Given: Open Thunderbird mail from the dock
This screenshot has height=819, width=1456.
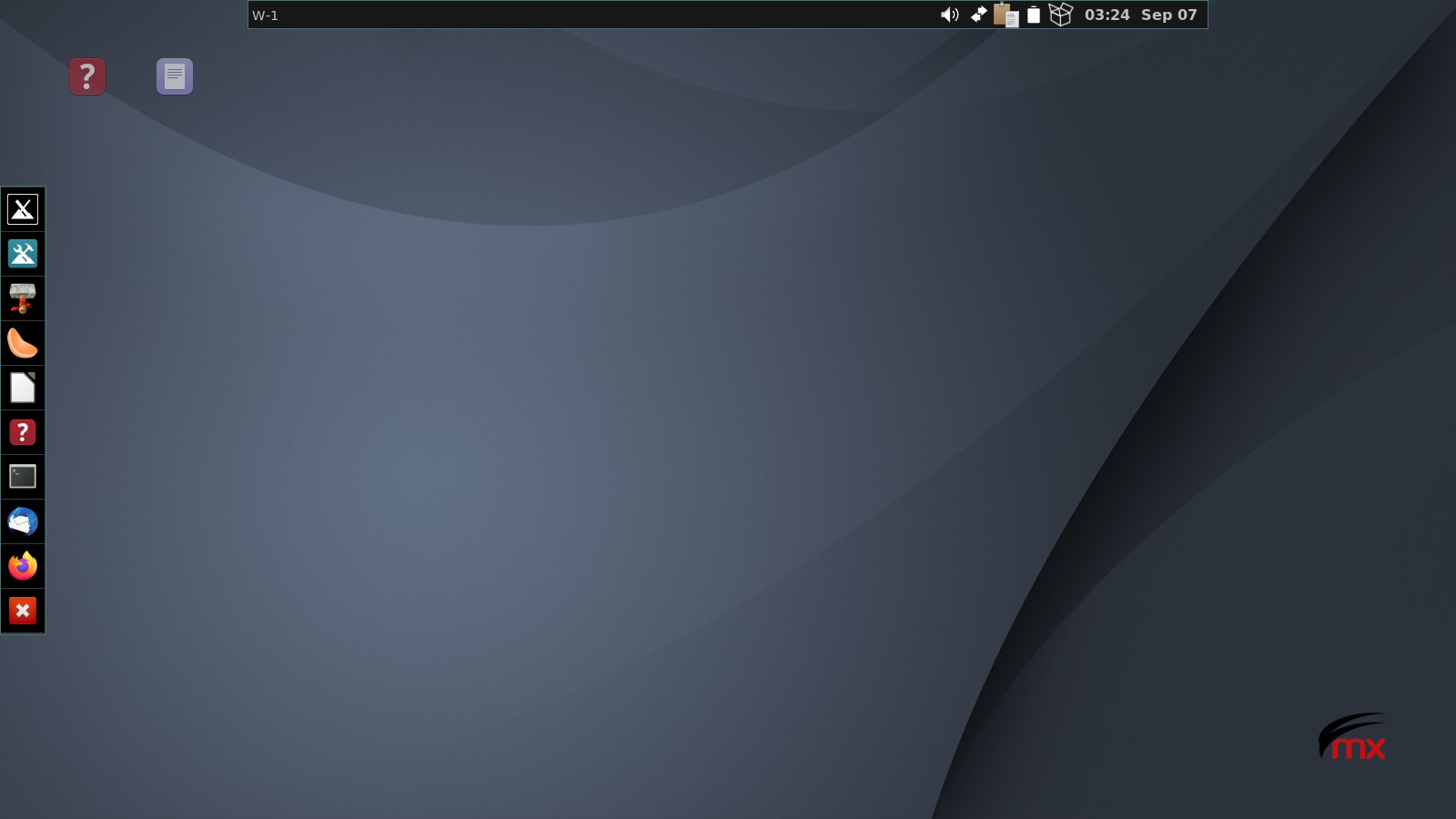Looking at the screenshot, I should [x=23, y=521].
